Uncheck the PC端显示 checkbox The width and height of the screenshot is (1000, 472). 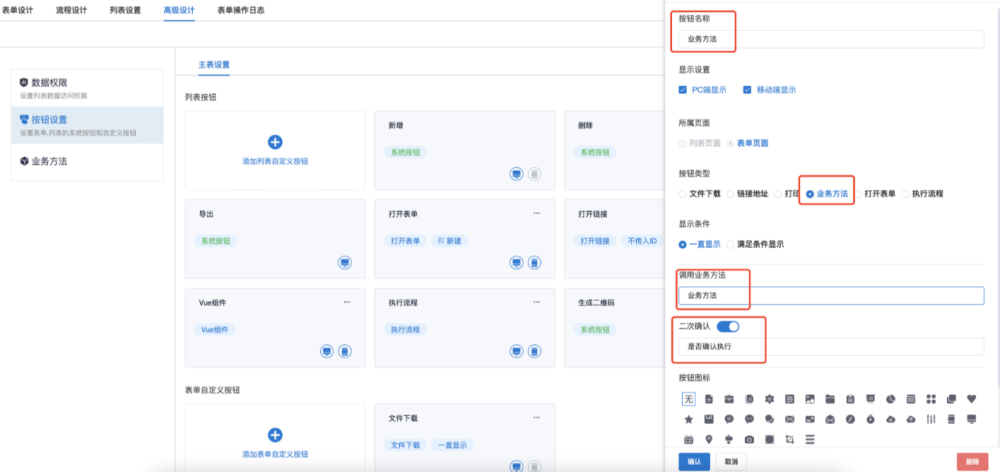684,89
